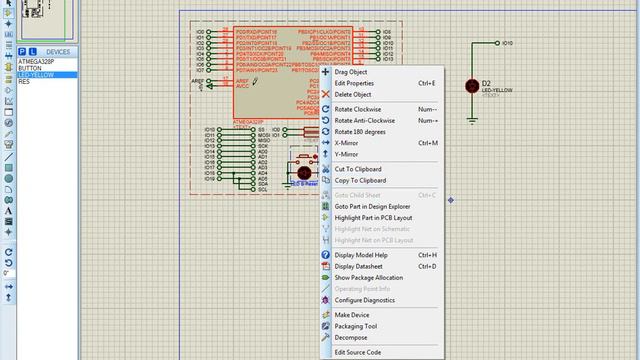
Task: Choose Edit Properties from context menu
Action: (382, 83)
